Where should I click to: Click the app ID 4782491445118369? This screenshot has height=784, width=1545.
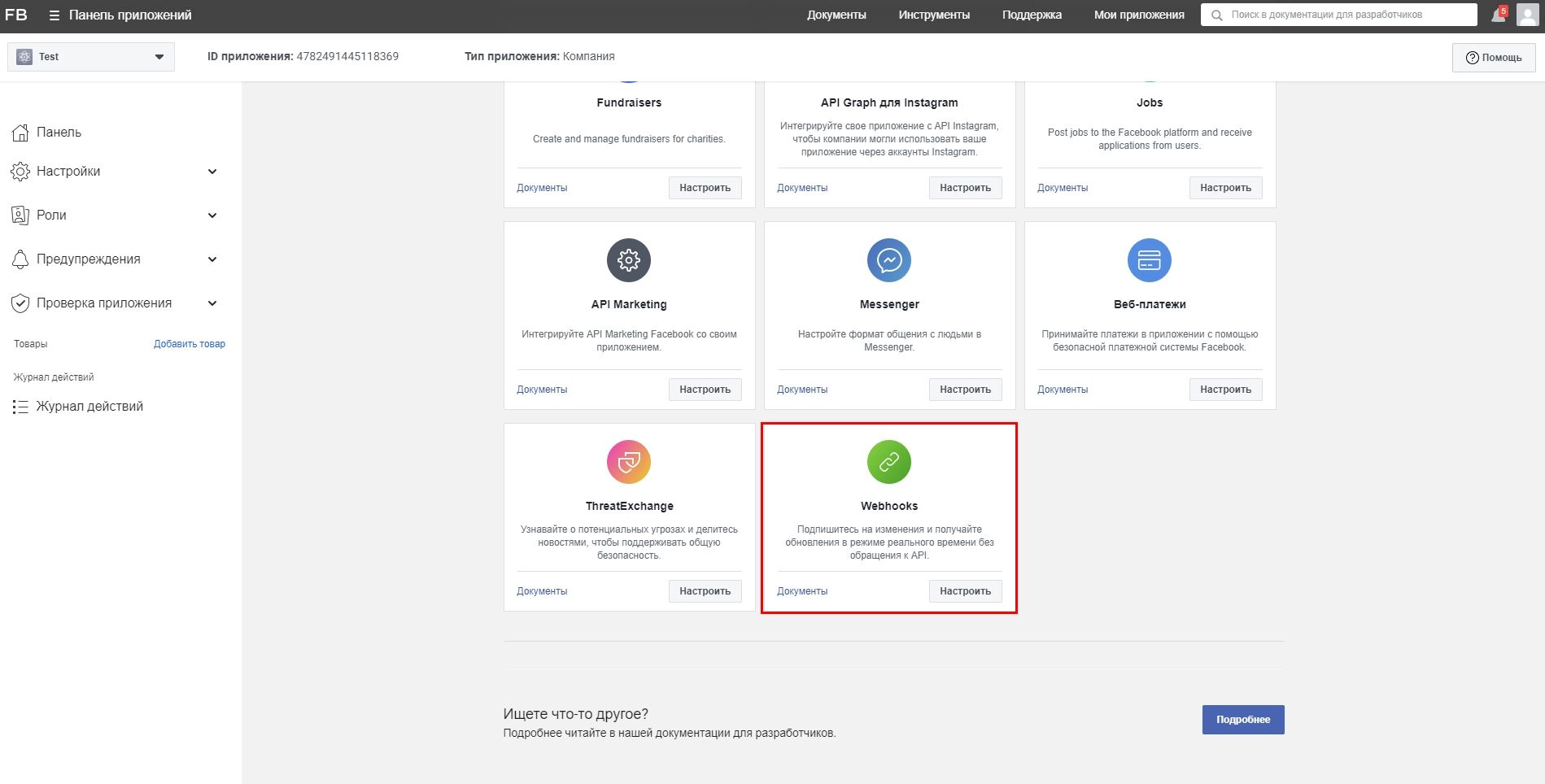click(347, 56)
